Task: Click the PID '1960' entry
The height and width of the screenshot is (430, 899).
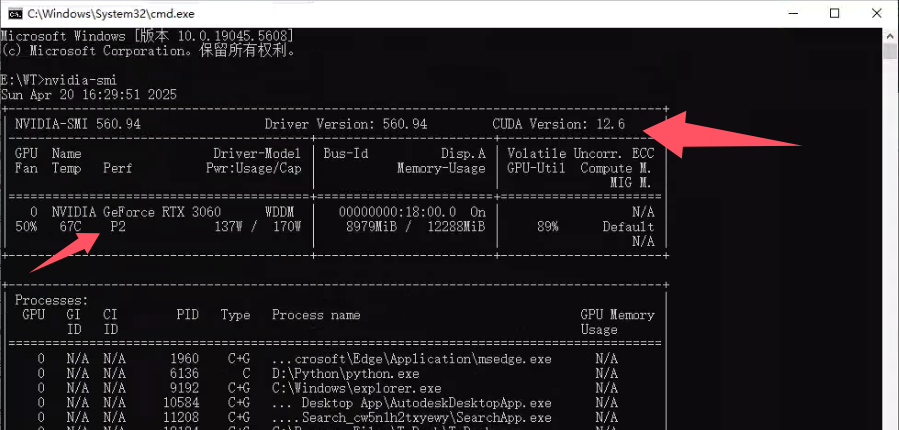Action: 184,359
